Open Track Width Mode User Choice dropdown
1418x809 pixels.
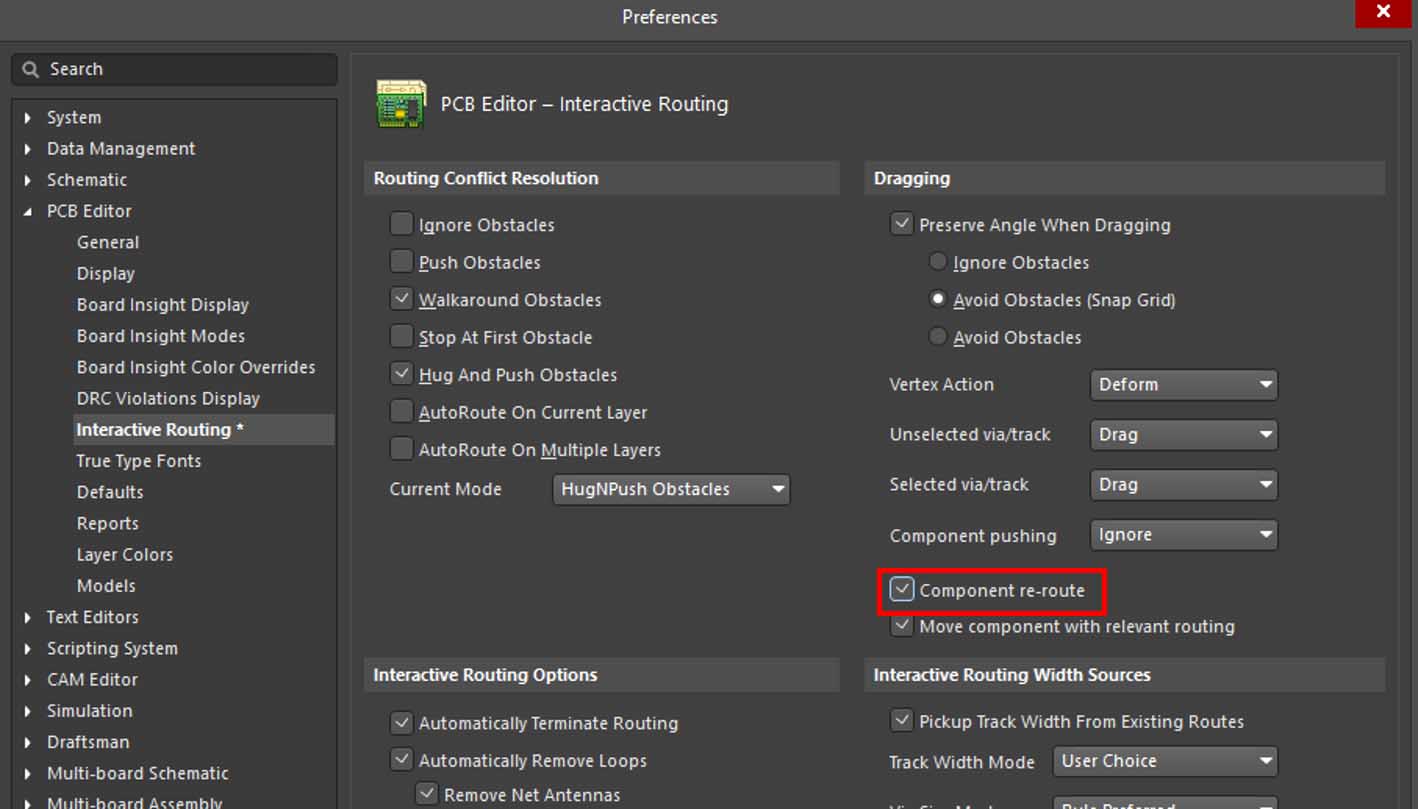coord(1165,761)
